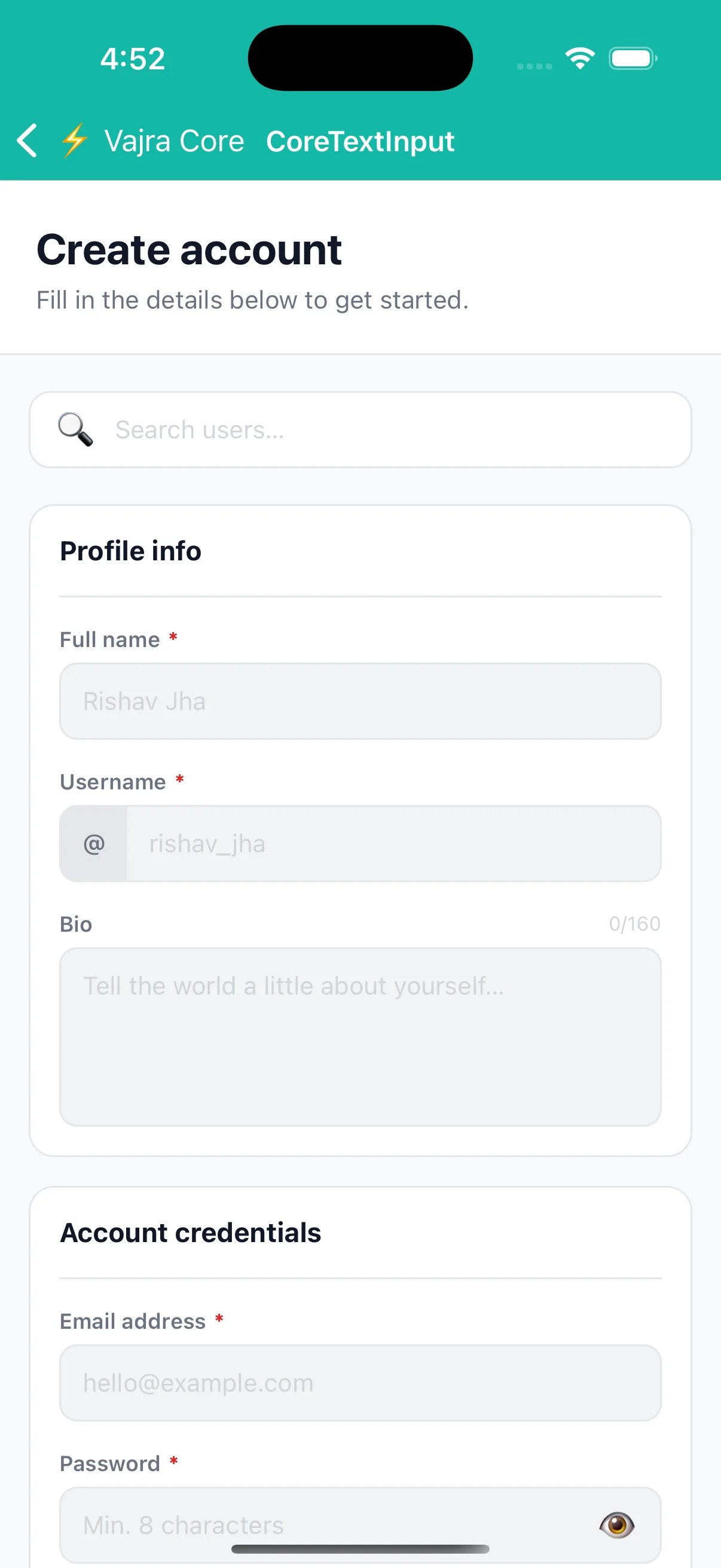Click the Full name input field
721x1568 pixels.
click(x=360, y=701)
